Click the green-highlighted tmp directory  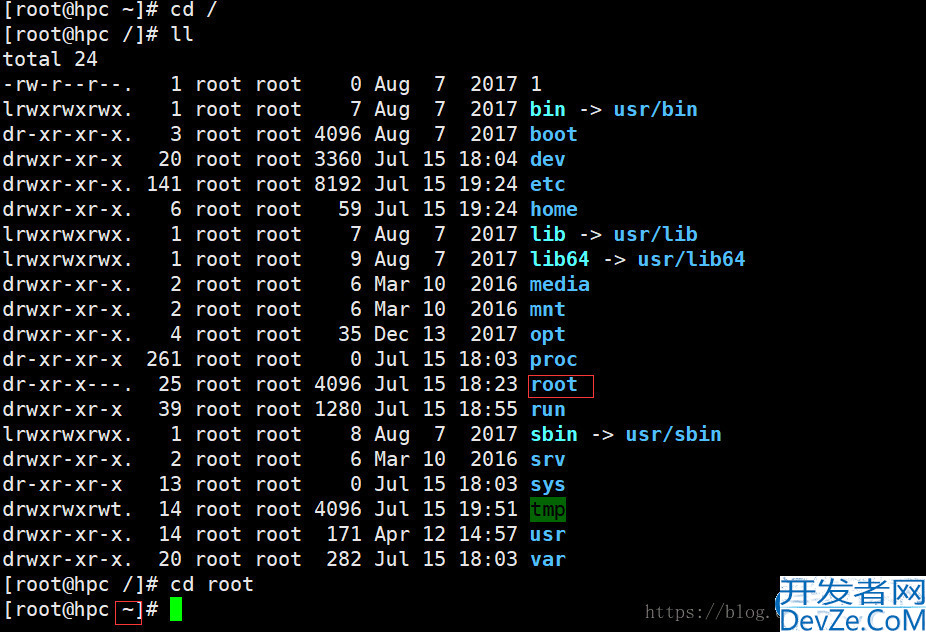coord(548,510)
